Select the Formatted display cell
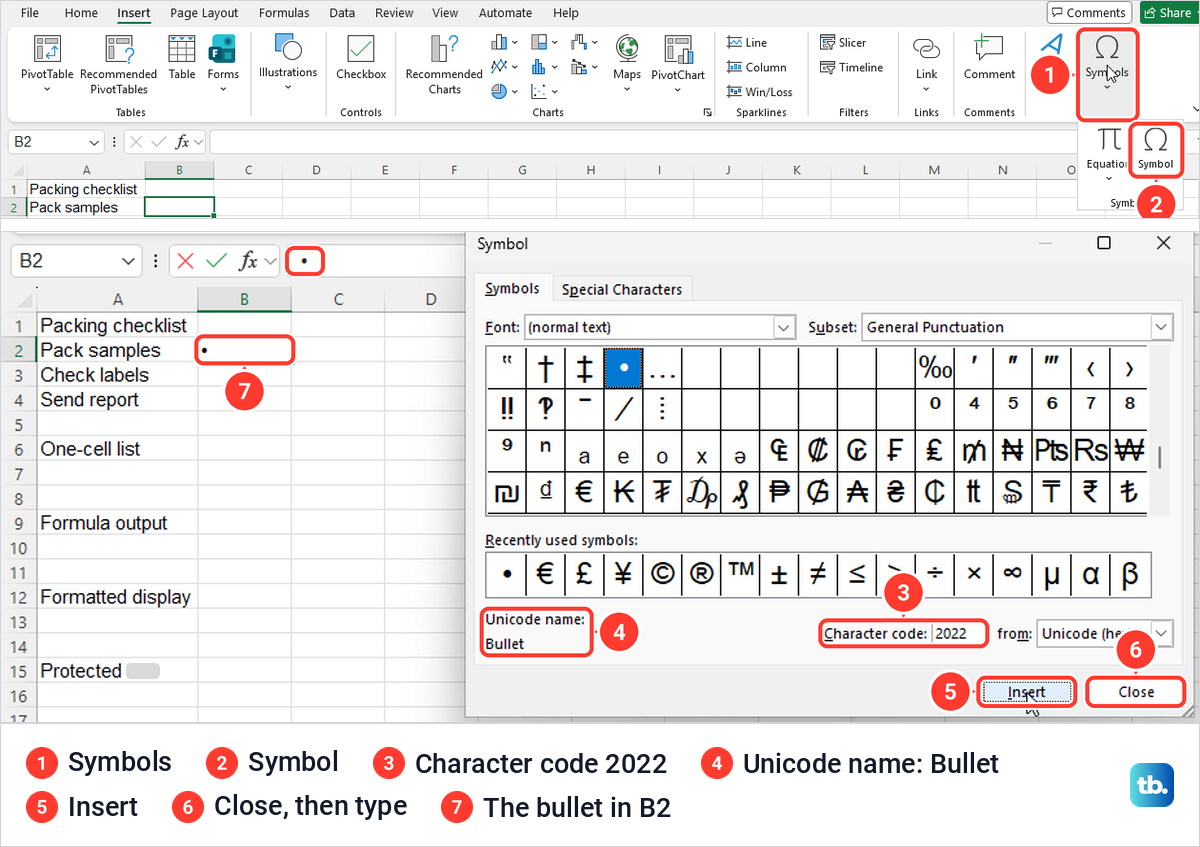1200x847 pixels. (x=118, y=597)
